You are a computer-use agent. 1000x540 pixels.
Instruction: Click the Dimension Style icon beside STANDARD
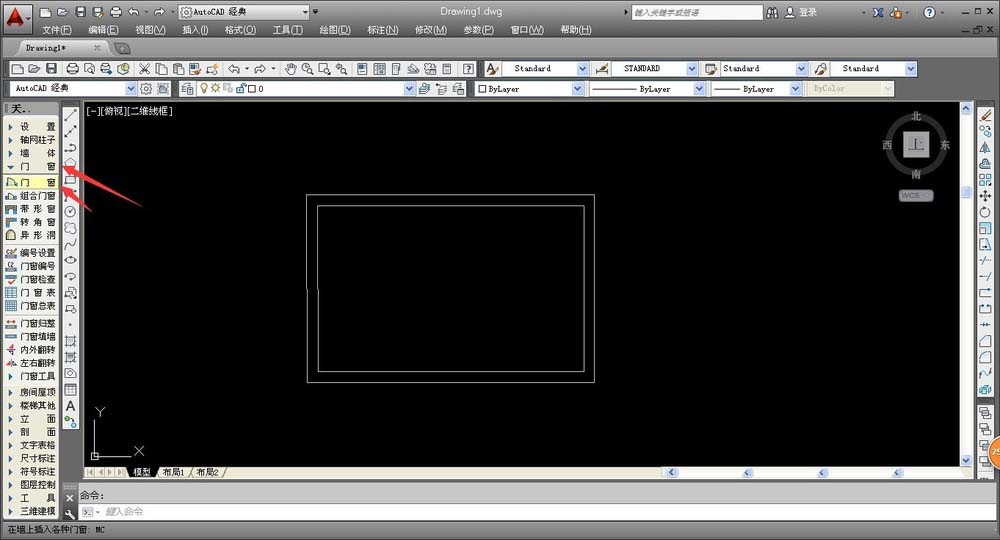[601, 69]
